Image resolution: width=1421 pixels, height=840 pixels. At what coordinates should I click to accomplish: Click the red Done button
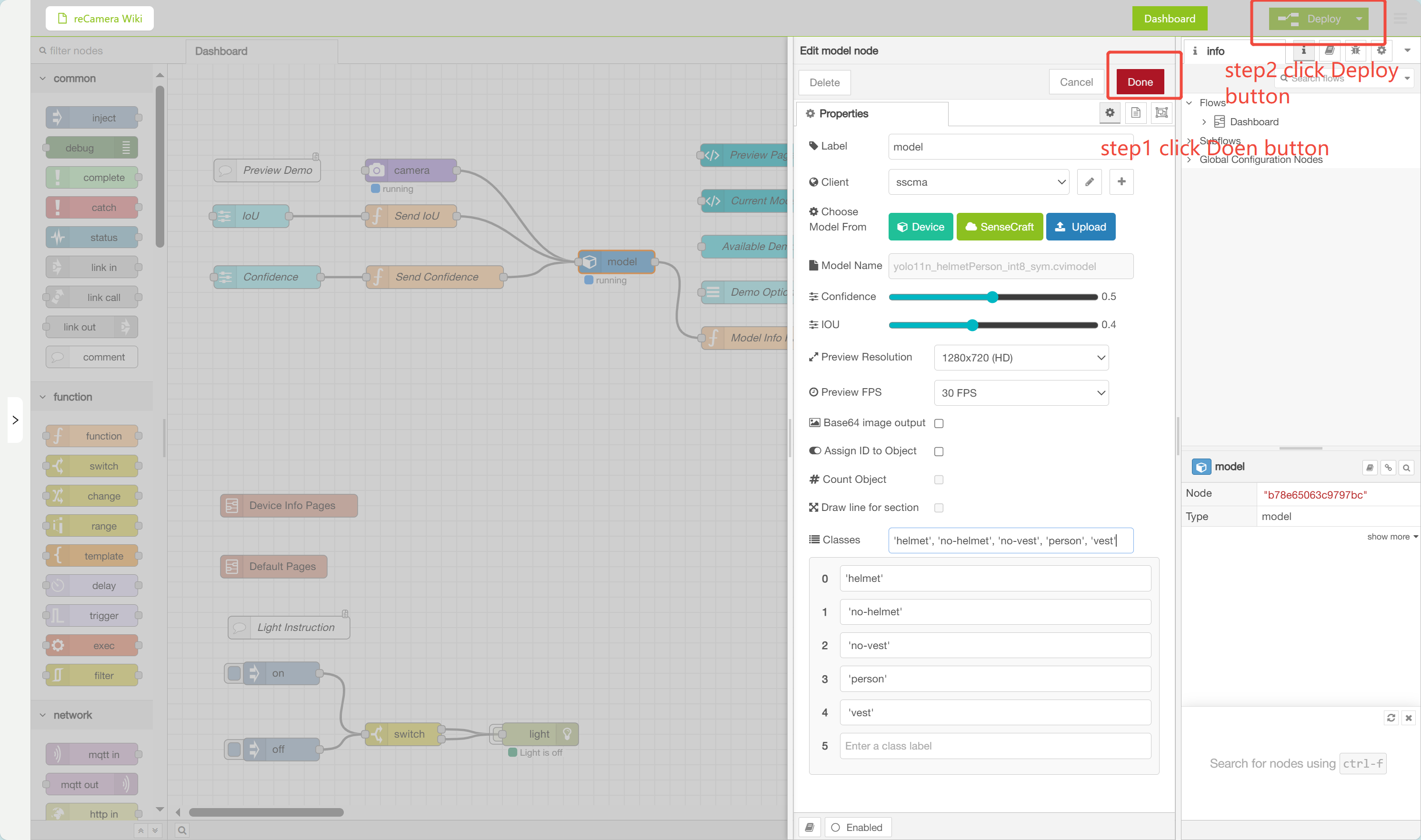pyautogui.click(x=1140, y=82)
